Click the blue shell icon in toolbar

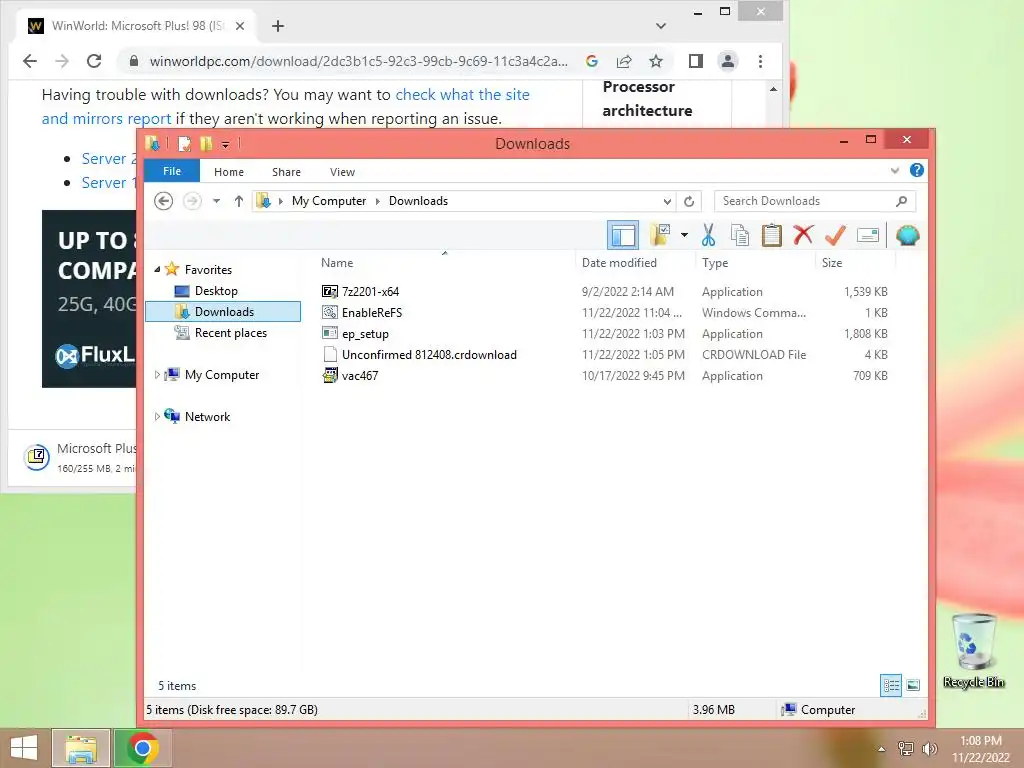click(x=908, y=235)
